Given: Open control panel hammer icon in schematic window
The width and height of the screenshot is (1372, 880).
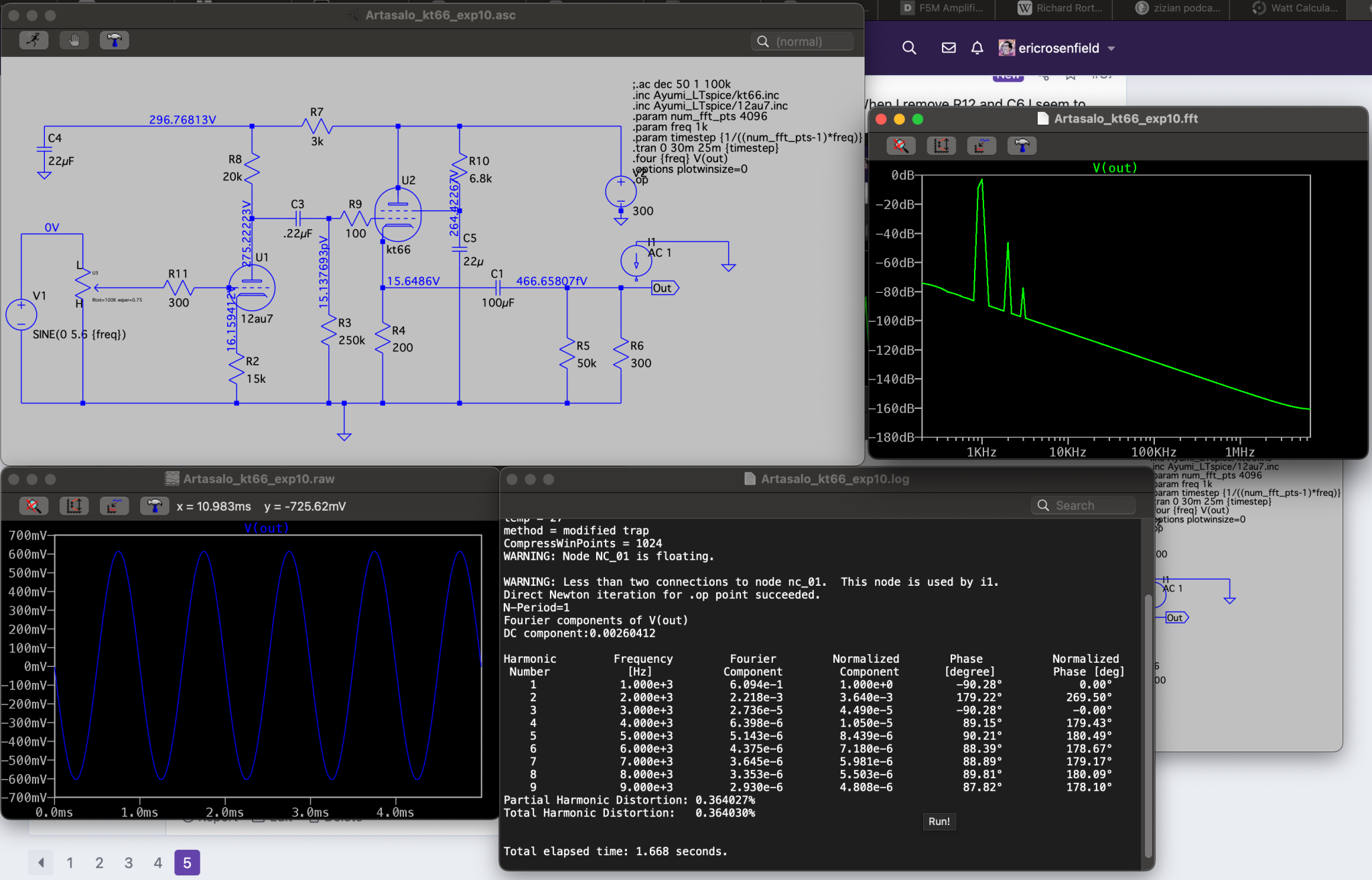Looking at the screenshot, I should [115, 40].
